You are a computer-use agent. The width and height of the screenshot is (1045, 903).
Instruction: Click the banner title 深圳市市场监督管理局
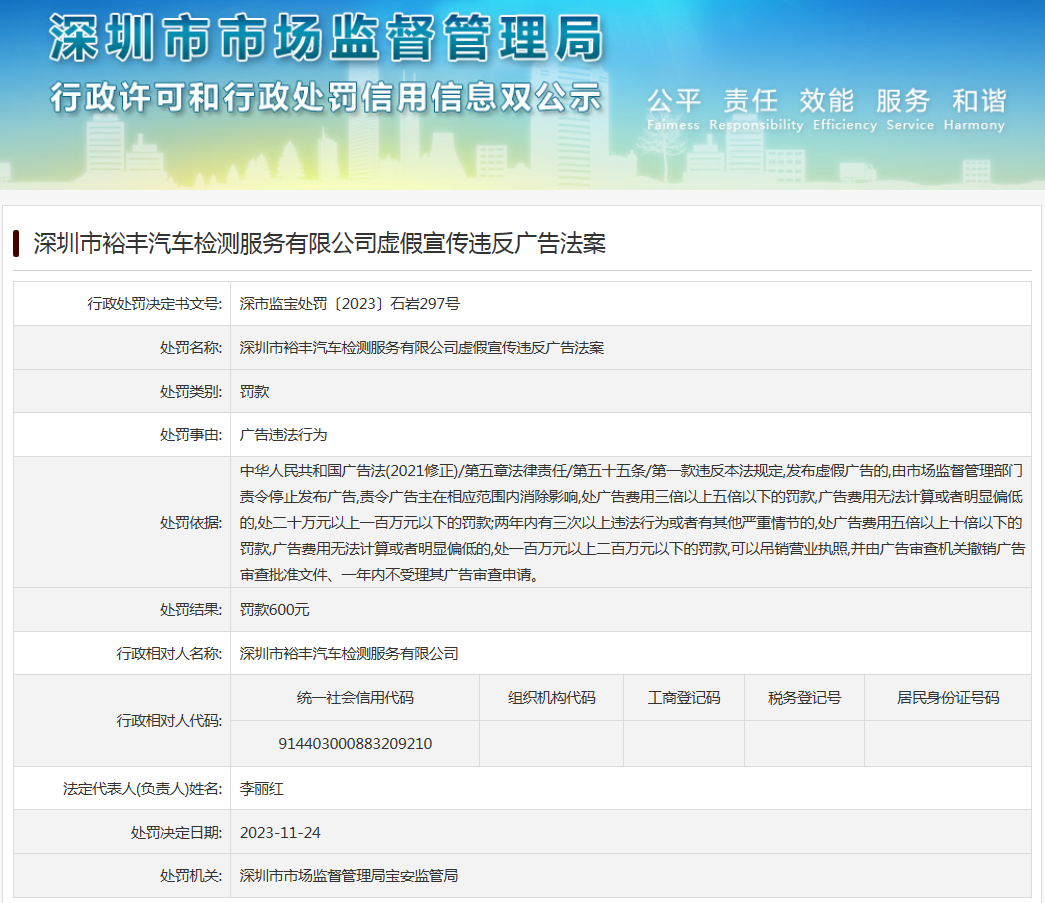click(x=327, y=38)
